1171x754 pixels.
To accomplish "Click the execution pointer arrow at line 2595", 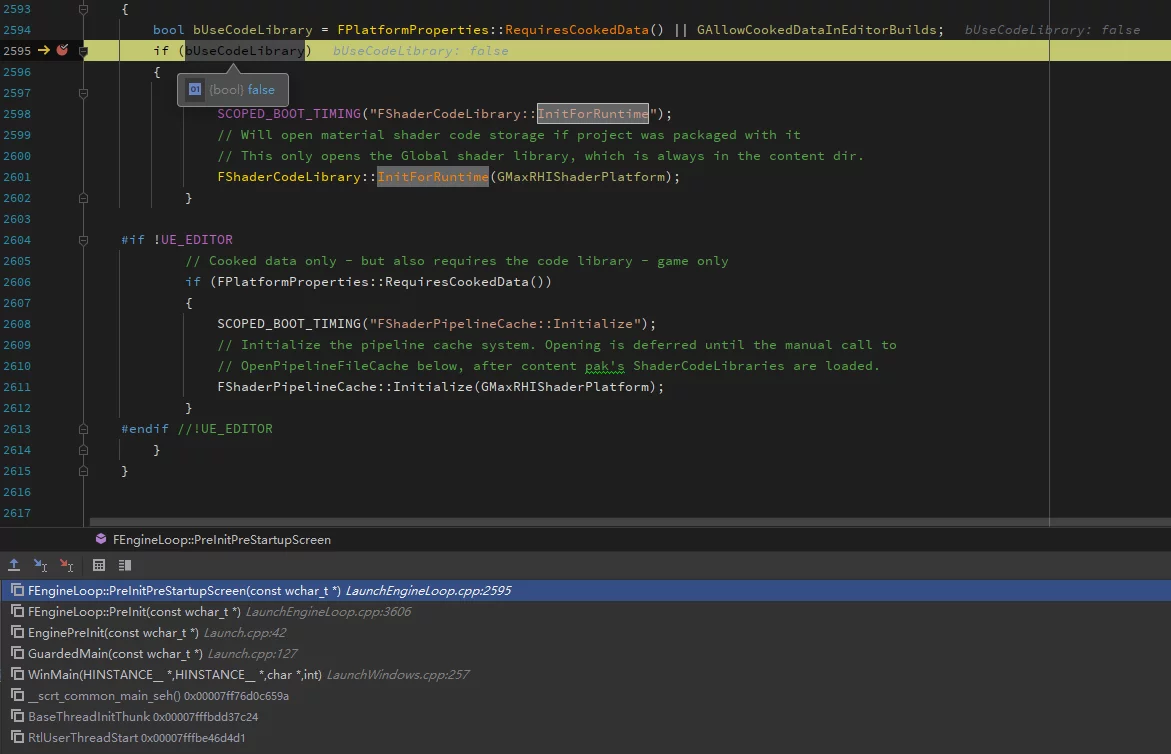I will click(44, 50).
